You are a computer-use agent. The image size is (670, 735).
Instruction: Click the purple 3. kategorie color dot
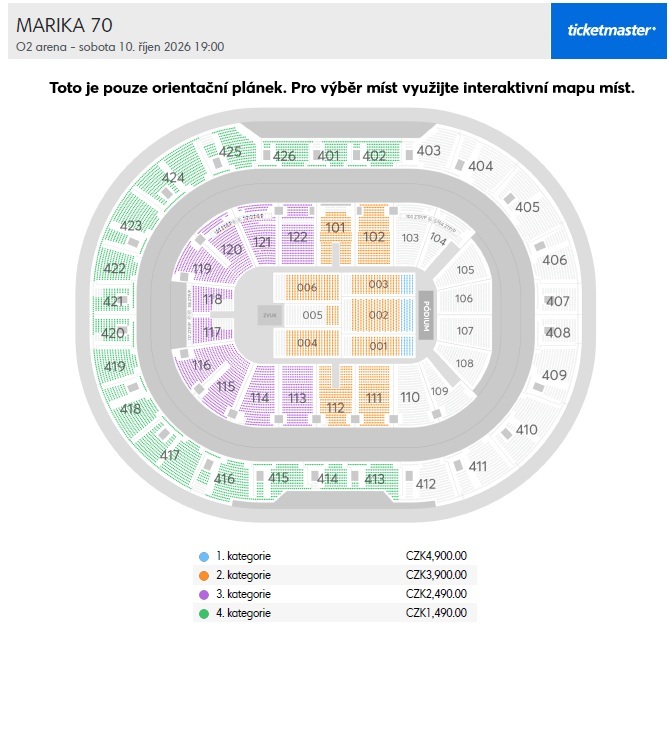pos(204,594)
